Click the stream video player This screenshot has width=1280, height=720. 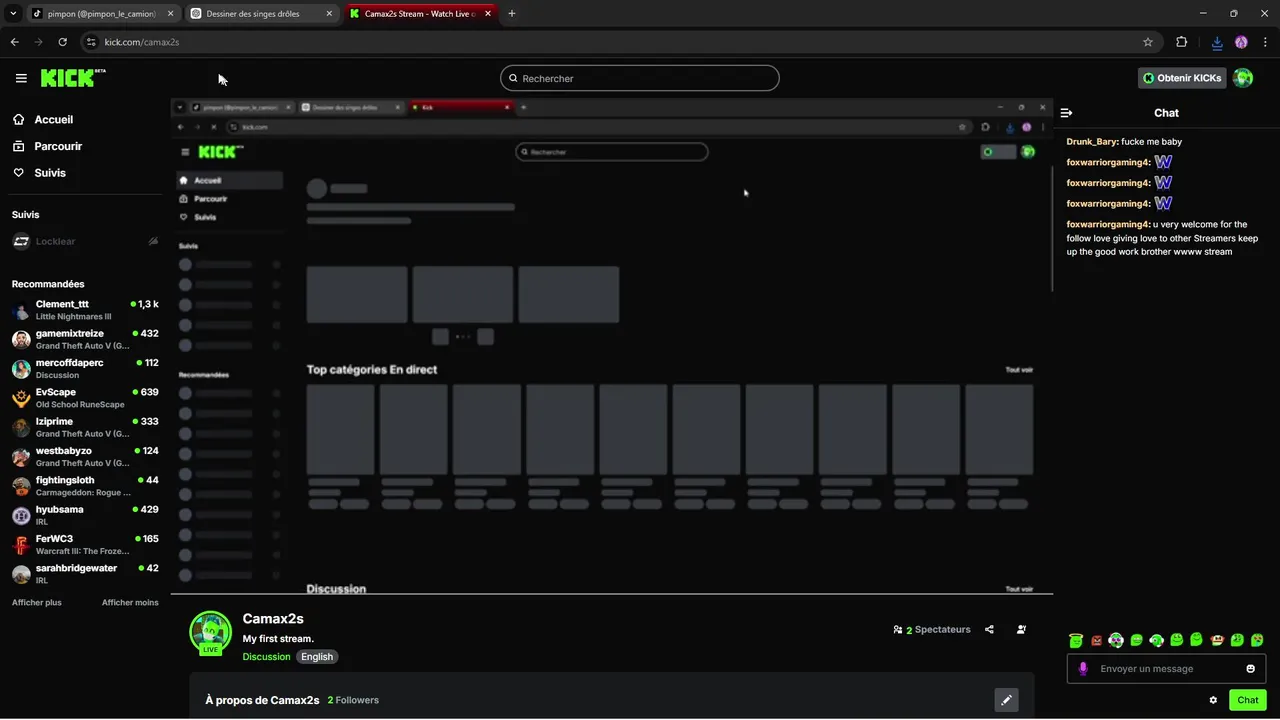click(612, 346)
